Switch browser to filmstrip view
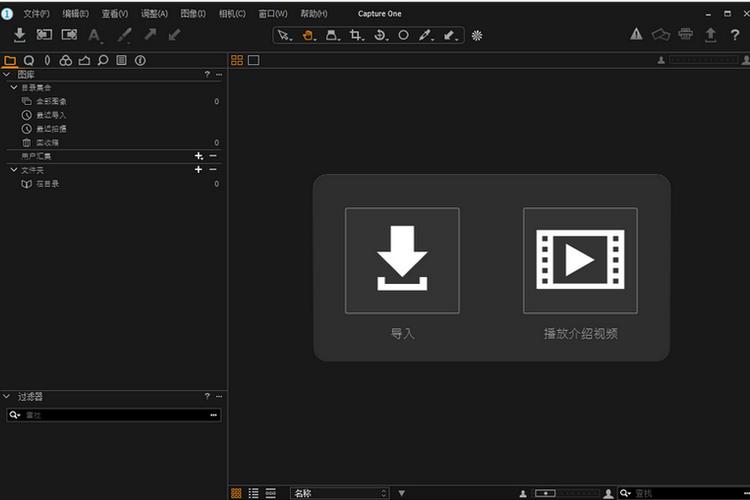750x500 pixels. coord(271,493)
